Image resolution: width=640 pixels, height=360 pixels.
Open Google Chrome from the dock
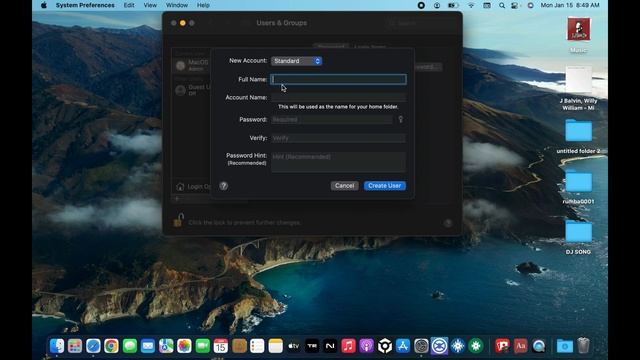111,346
